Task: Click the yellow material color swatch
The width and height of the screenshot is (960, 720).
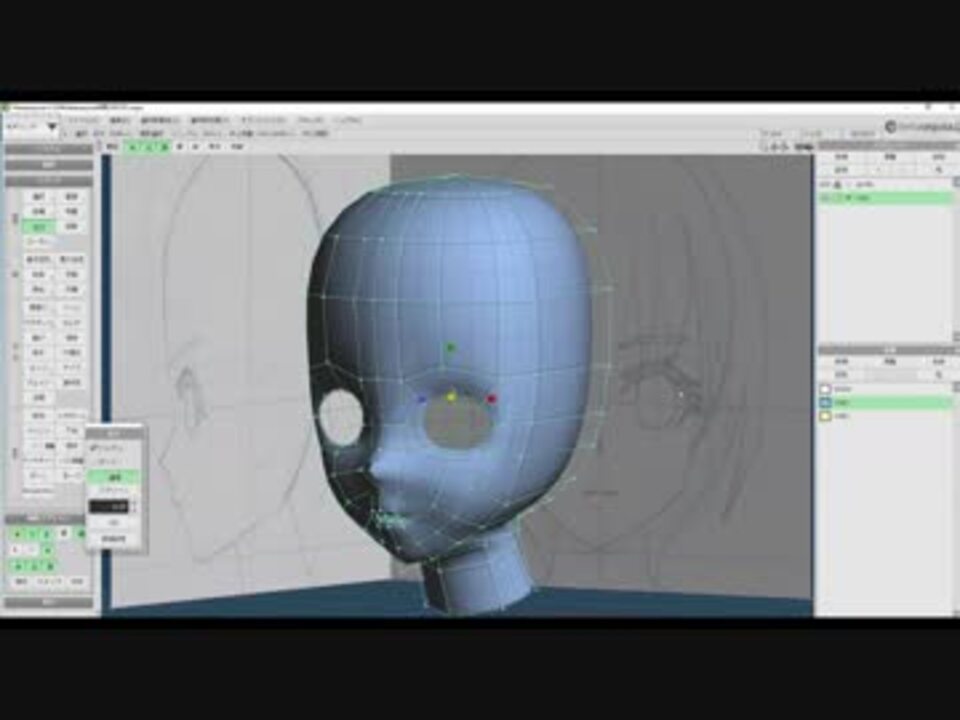Action: (826, 416)
